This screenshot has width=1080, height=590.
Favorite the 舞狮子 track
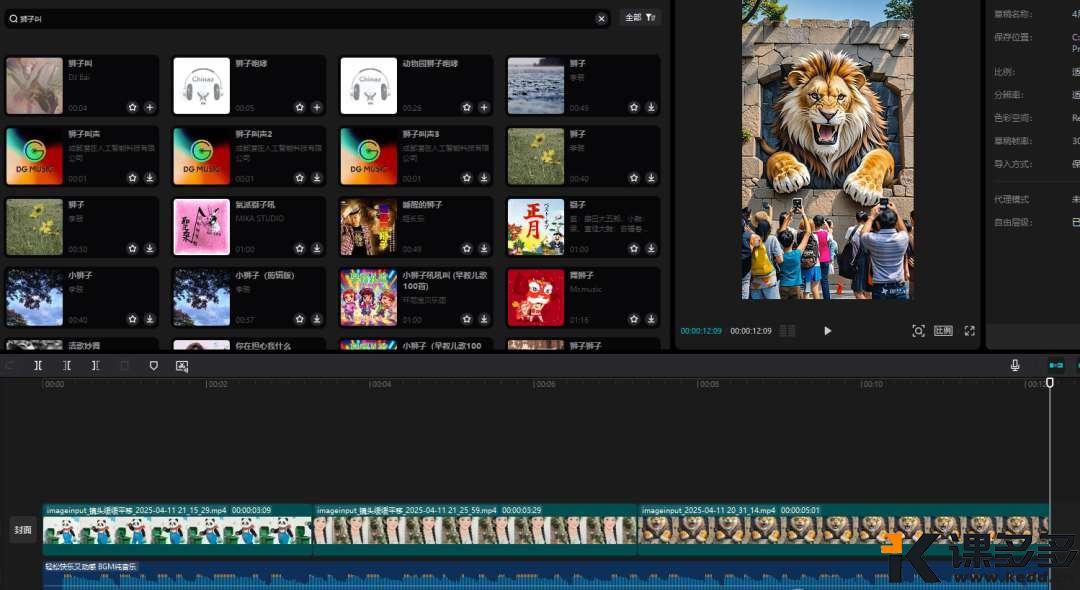[634, 319]
